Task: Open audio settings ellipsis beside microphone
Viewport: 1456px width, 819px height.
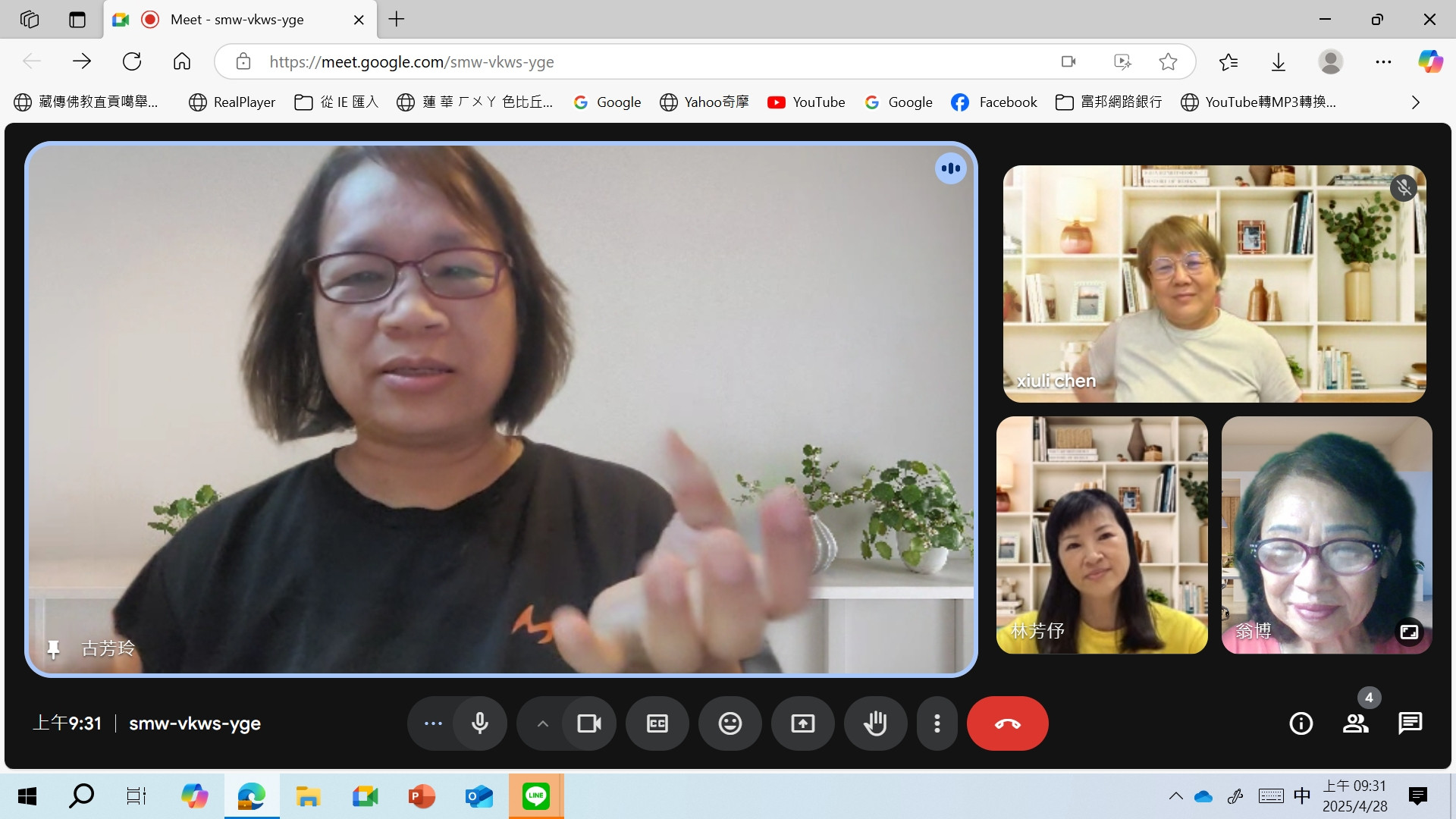Action: [433, 723]
